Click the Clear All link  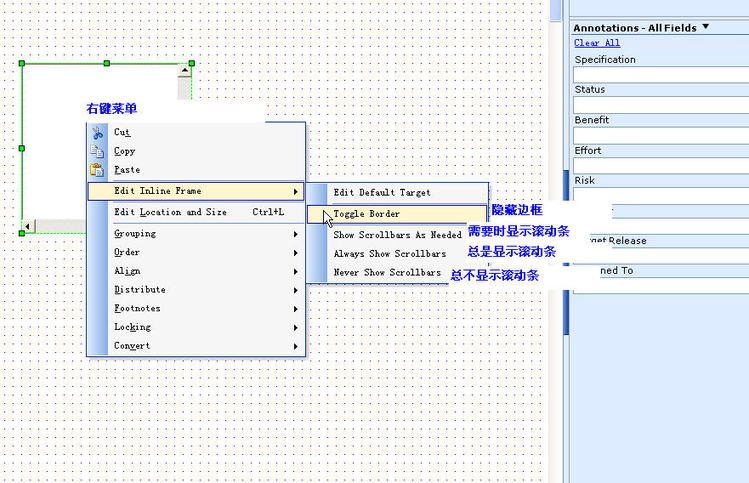click(597, 43)
